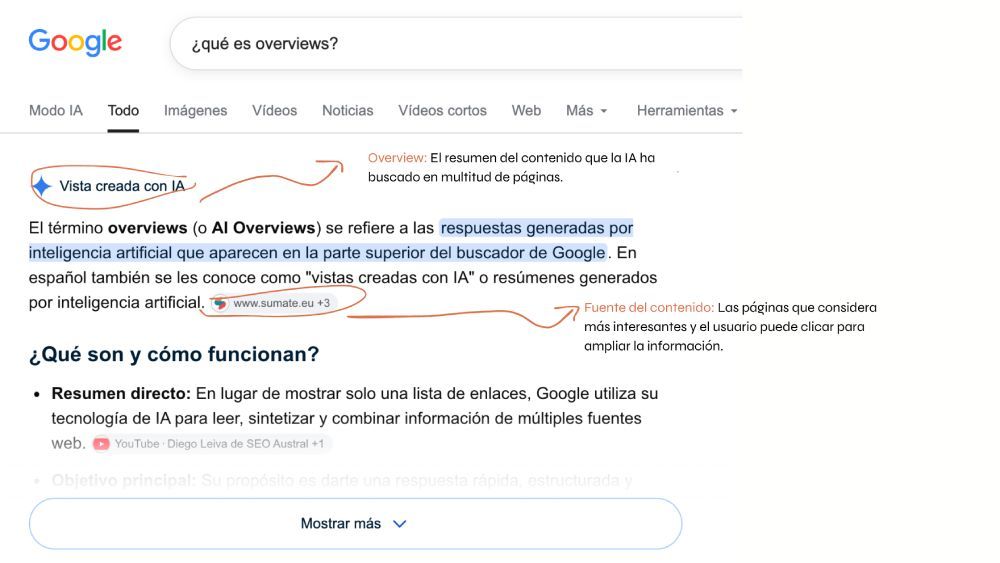Open the Vídeos tab

click(274, 110)
